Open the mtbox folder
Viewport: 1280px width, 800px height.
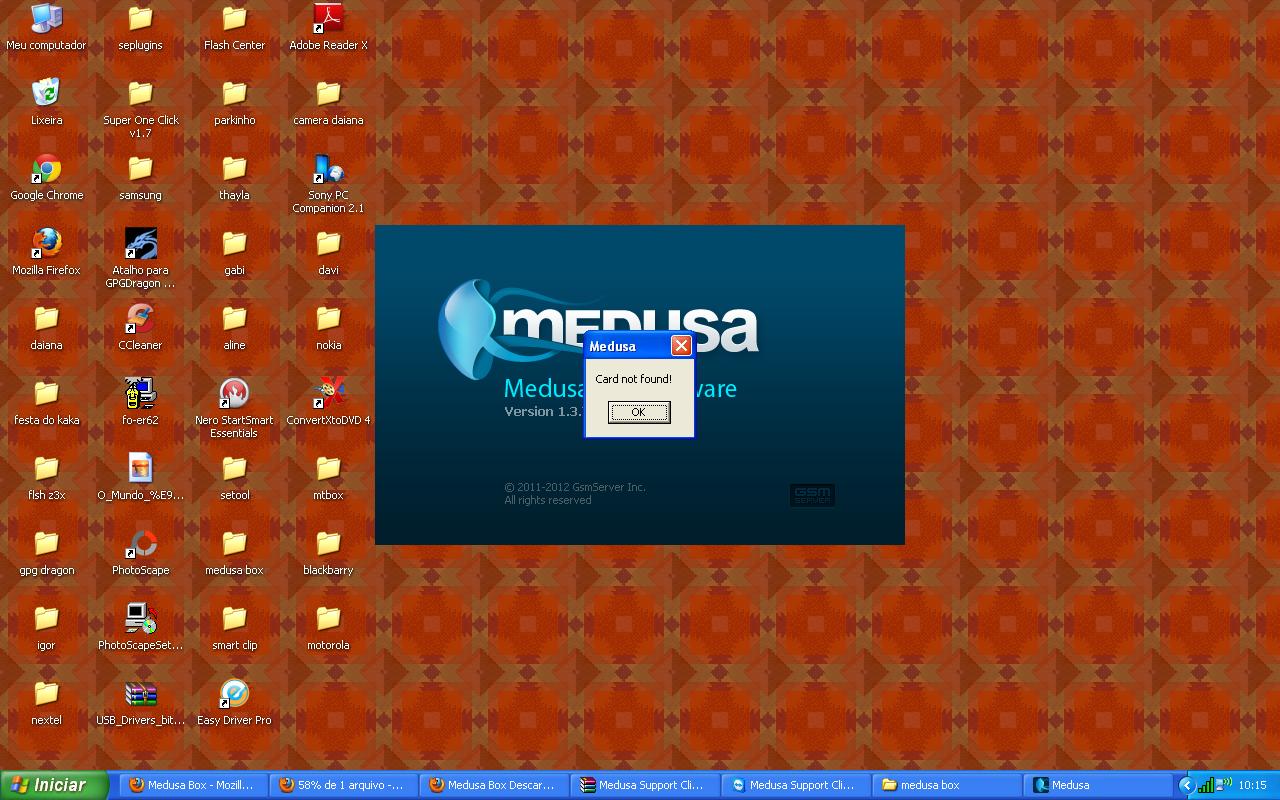point(328,468)
